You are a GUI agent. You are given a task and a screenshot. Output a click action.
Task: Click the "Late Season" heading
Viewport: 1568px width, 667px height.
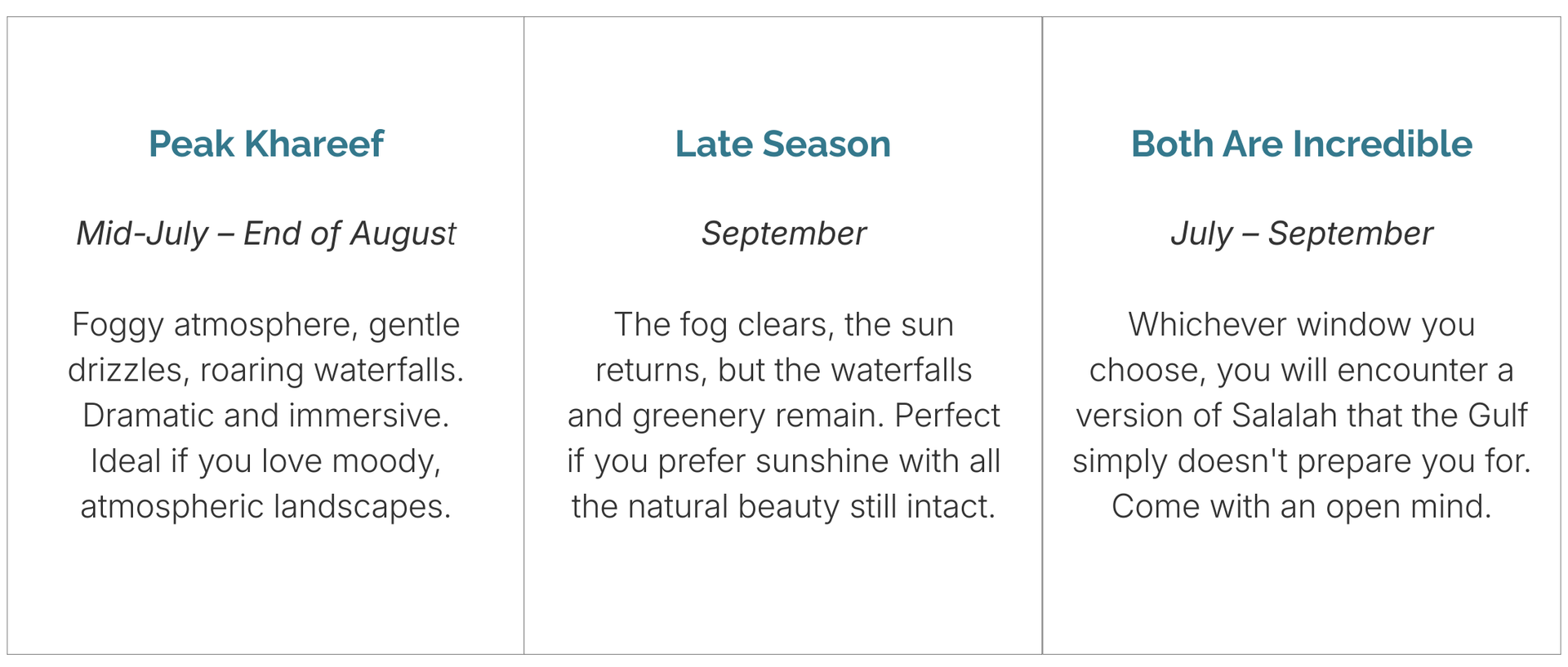[782, 145]
